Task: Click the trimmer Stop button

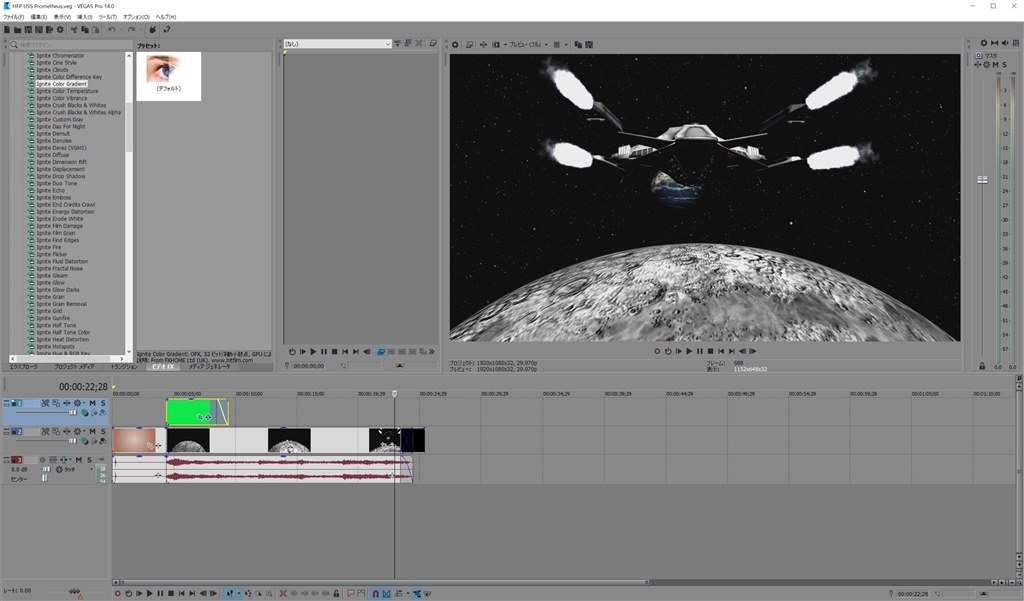Action: (334, 351)
